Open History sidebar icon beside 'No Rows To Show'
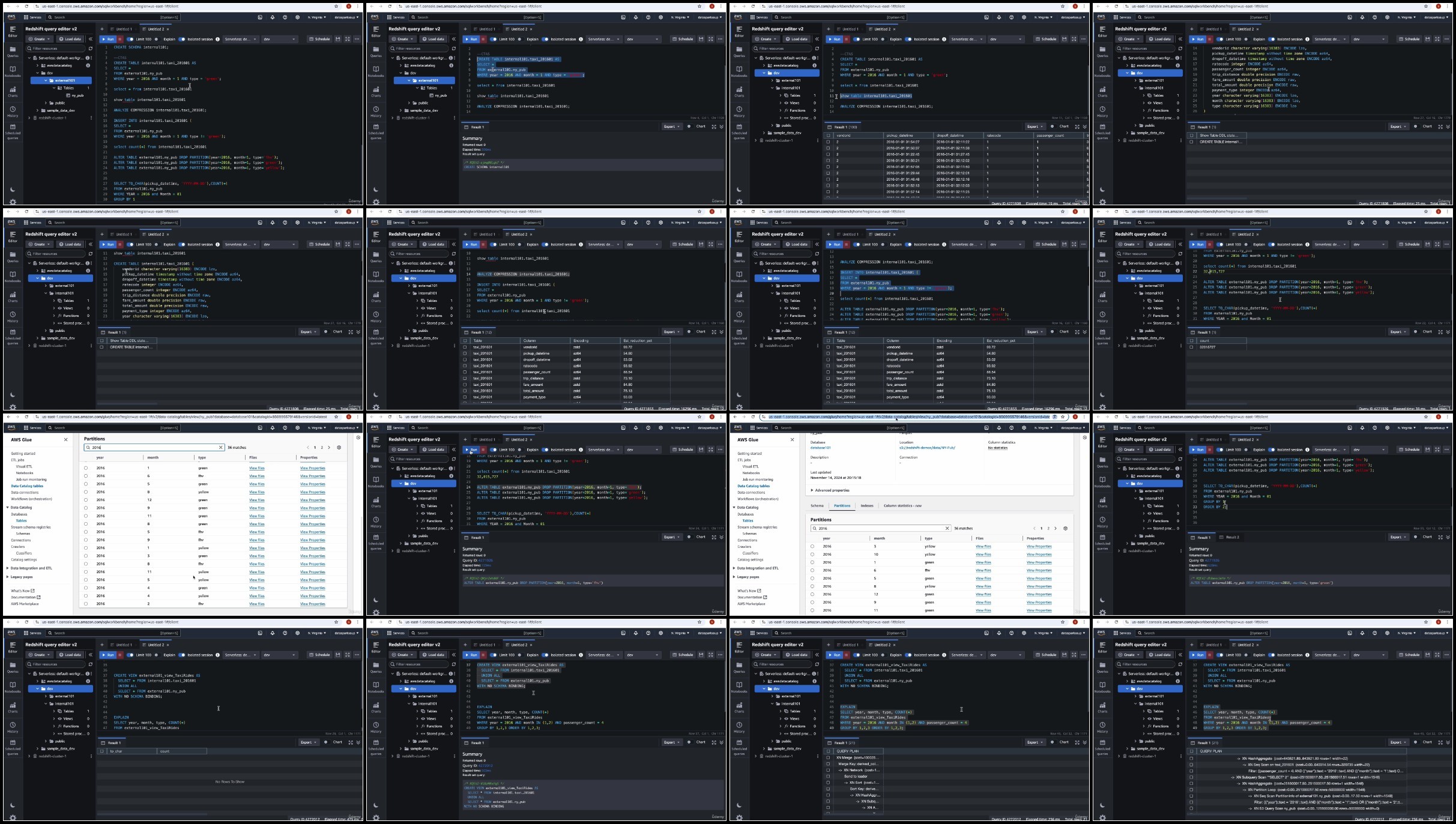Screen dimensions: 1456x824 point(13,727)
